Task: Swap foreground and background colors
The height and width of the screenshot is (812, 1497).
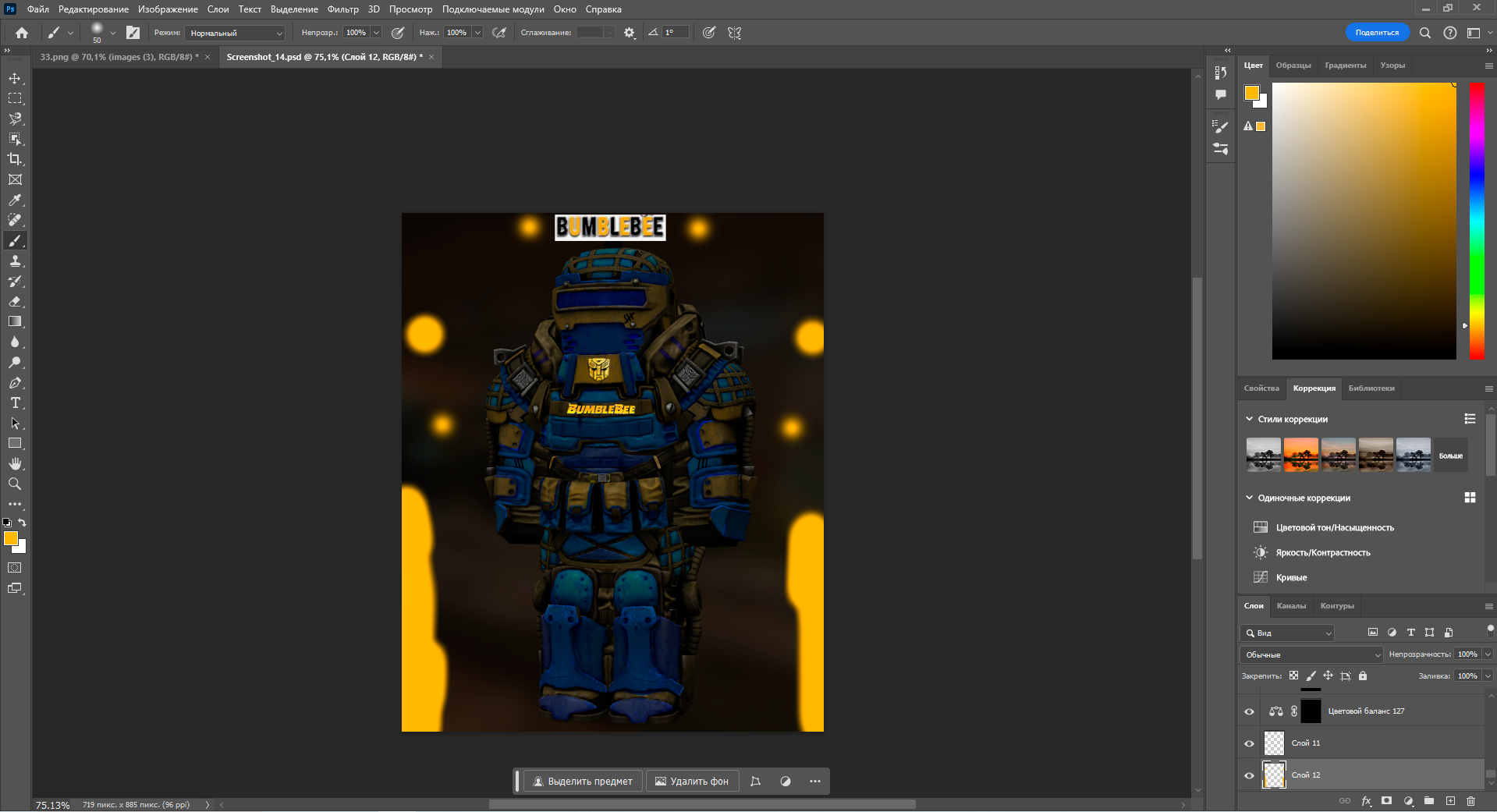Action: point(23,523)
